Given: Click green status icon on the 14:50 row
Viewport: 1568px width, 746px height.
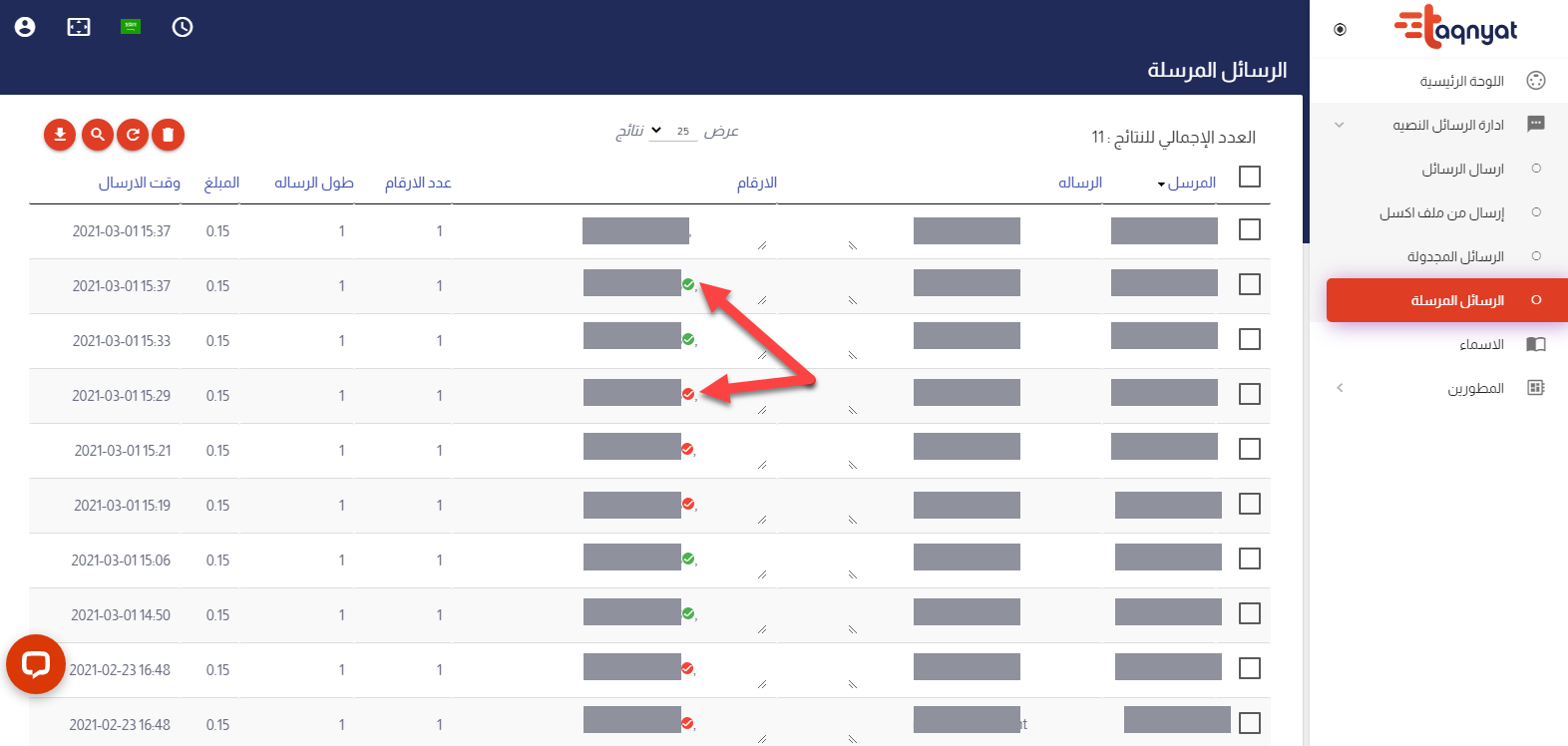Looking at the screenshot, I should [x=688, y=613].
